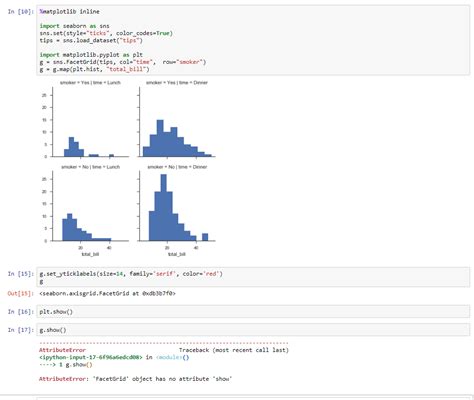Select the g.show() code cell
The height and width of the screenshot is (400, 474).
(x=253, y=330)
